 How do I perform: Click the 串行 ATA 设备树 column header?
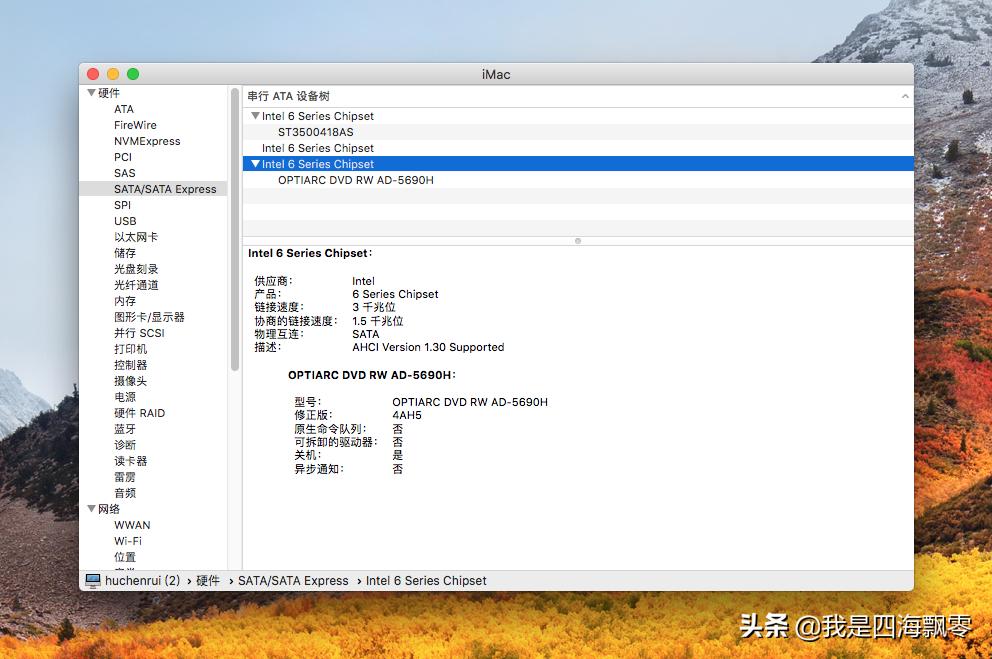[578, 96]
